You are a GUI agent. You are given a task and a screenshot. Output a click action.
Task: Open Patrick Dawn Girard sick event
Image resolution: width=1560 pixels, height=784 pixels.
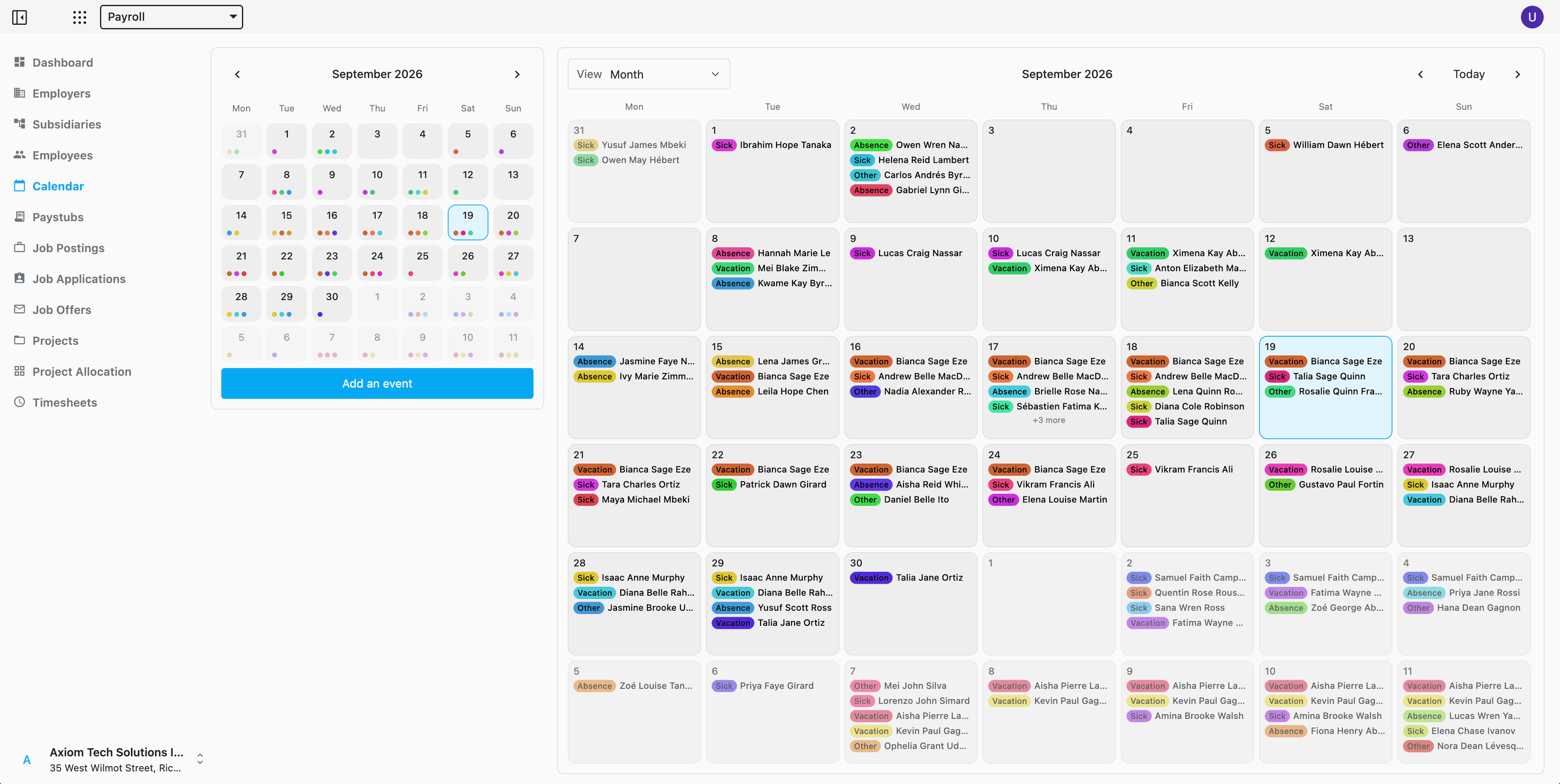[772, 485]
